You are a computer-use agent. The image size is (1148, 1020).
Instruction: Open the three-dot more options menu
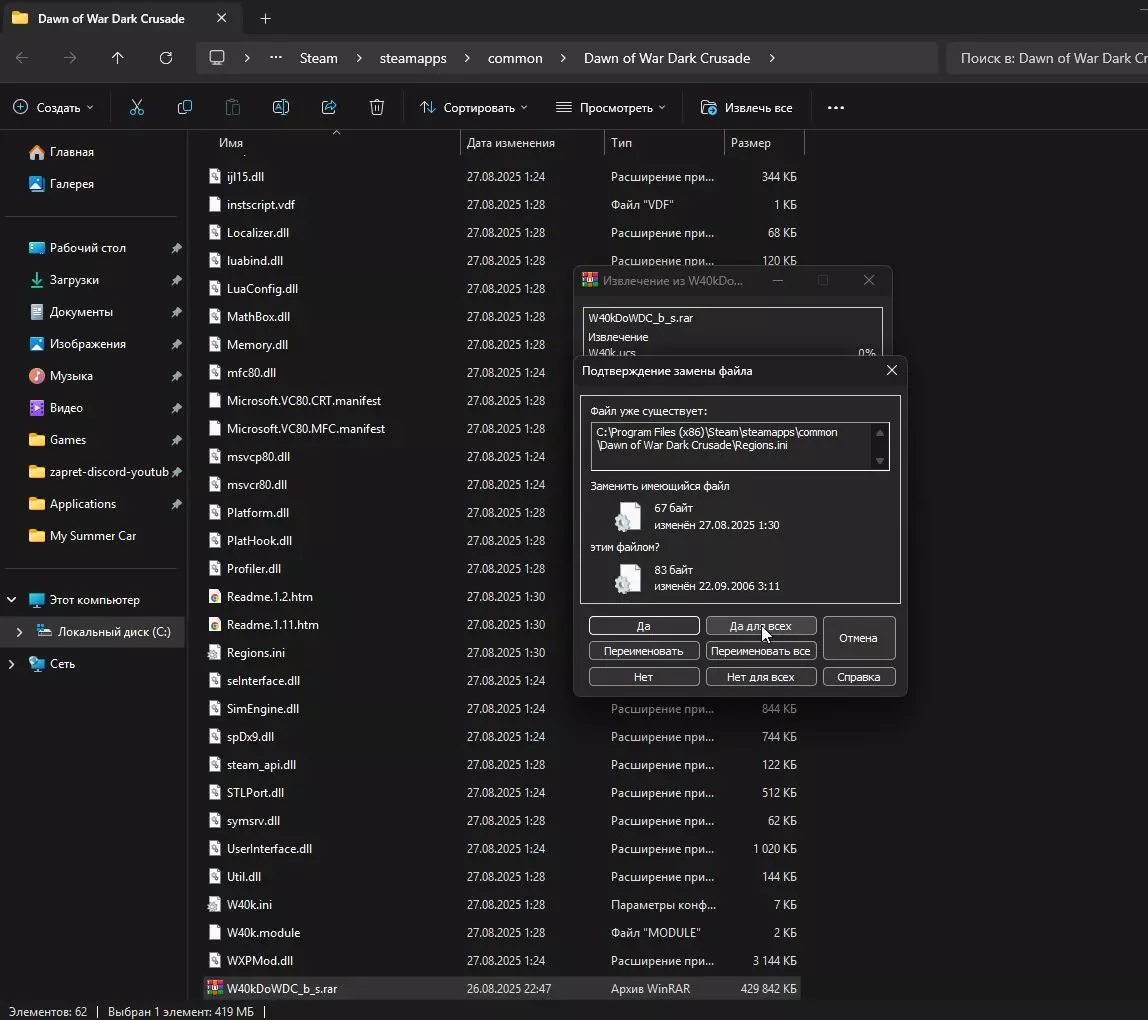coord(836,107)
